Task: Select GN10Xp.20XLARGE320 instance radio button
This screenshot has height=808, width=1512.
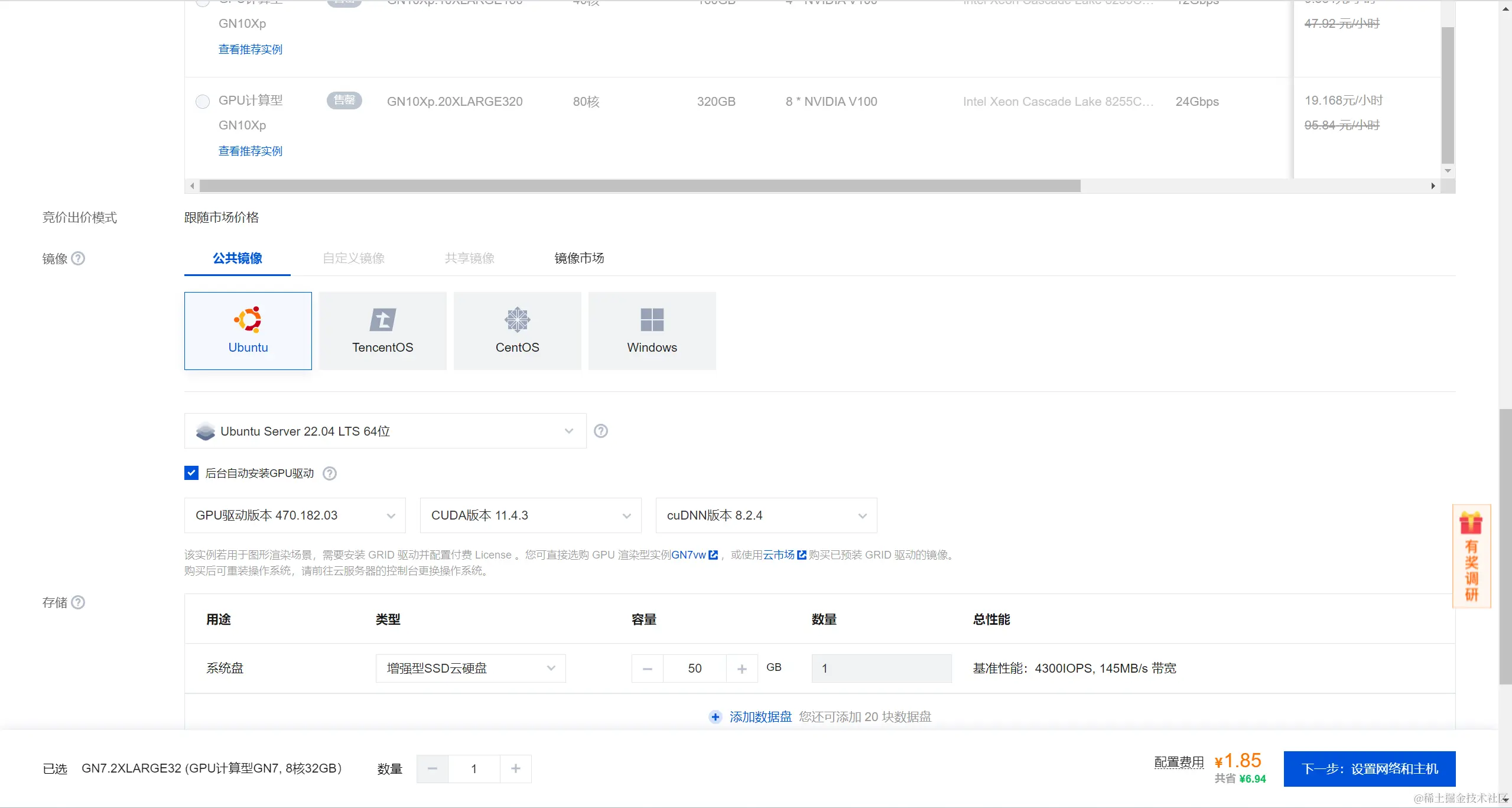Action: tap(203, 102)
